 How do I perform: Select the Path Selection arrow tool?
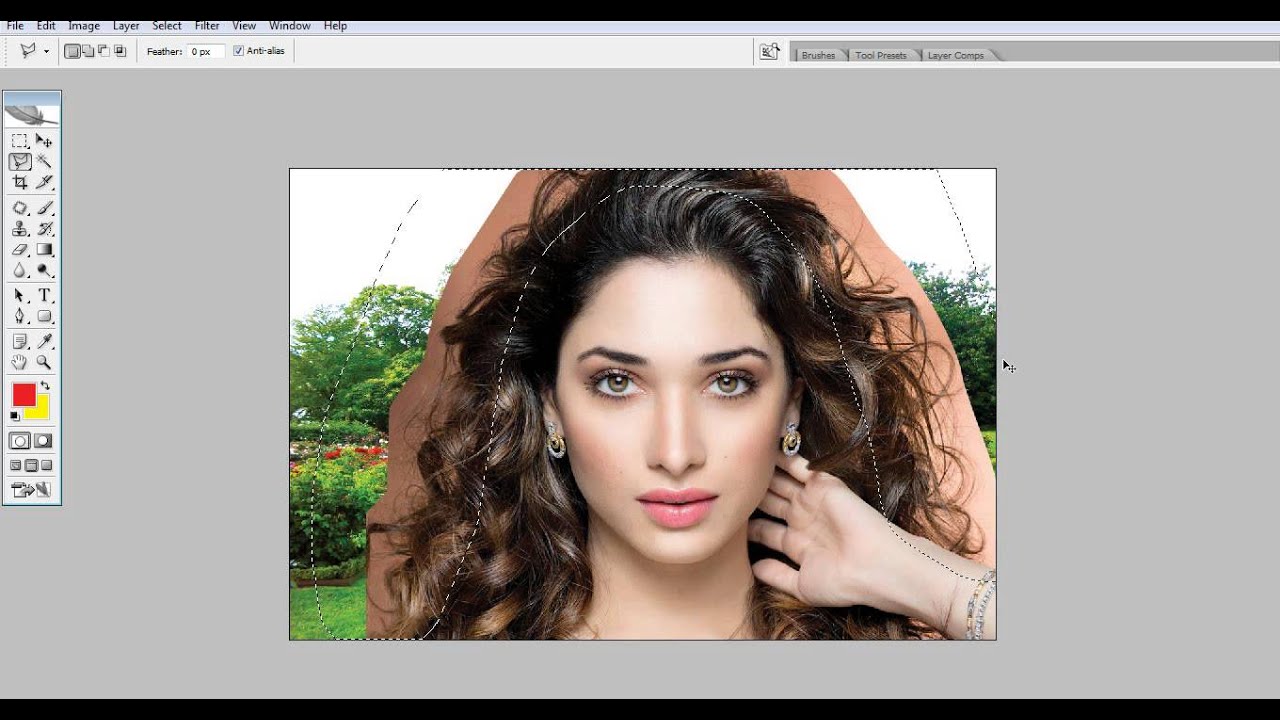click(x=20, y=296)
